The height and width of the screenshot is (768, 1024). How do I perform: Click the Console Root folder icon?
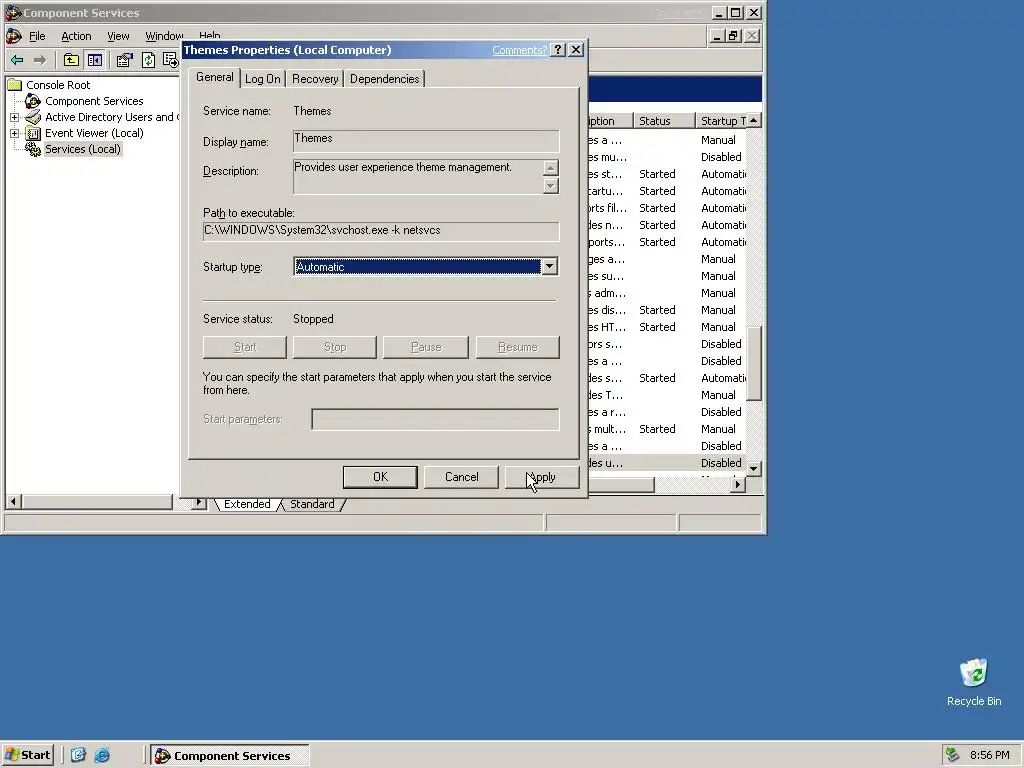click(x=14, y=85)
